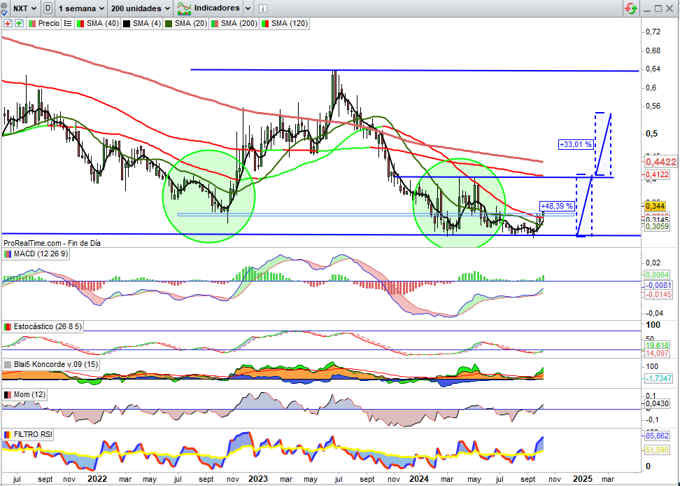Open the 200 unidades dropdown

pos(141,8)
